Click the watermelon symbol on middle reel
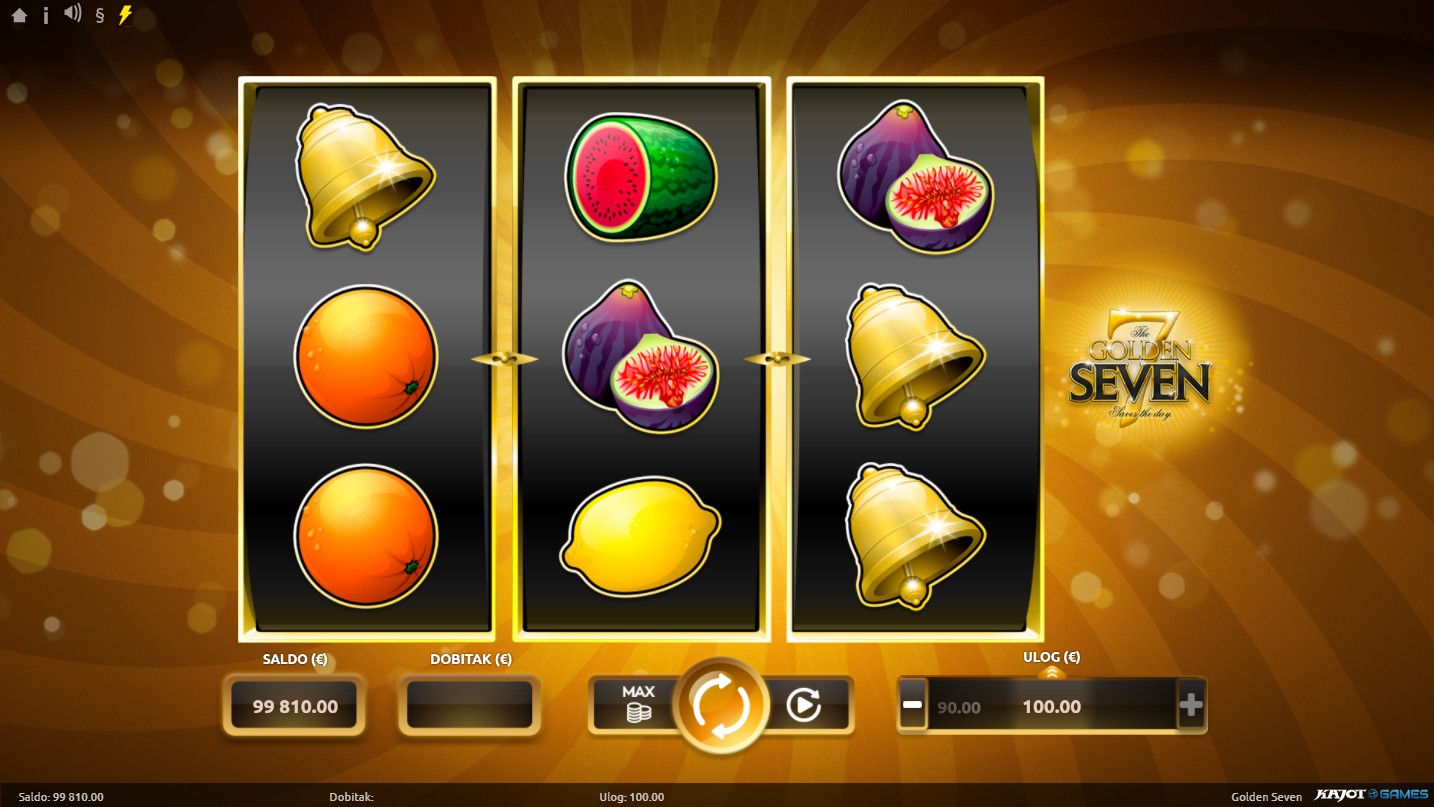 (x=641, y=176)
